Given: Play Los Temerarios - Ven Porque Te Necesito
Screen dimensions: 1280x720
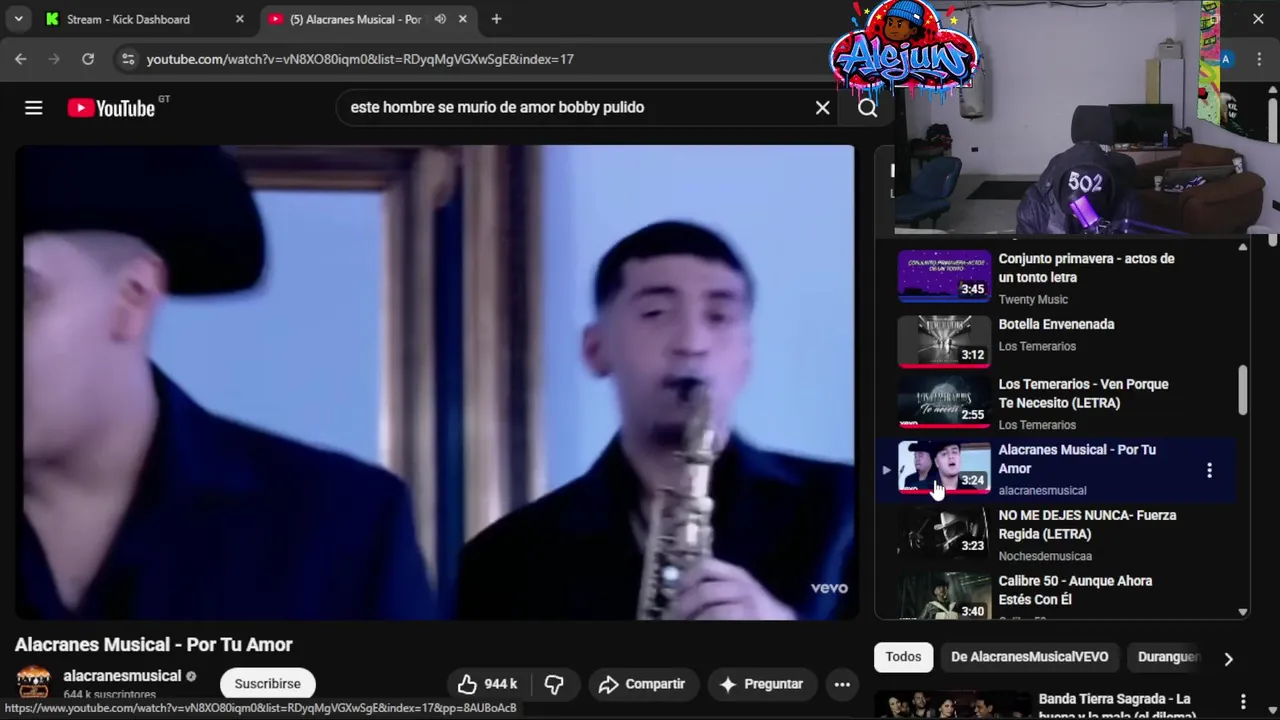Looking at the screenshot, I should click(x=1083, y=394).
